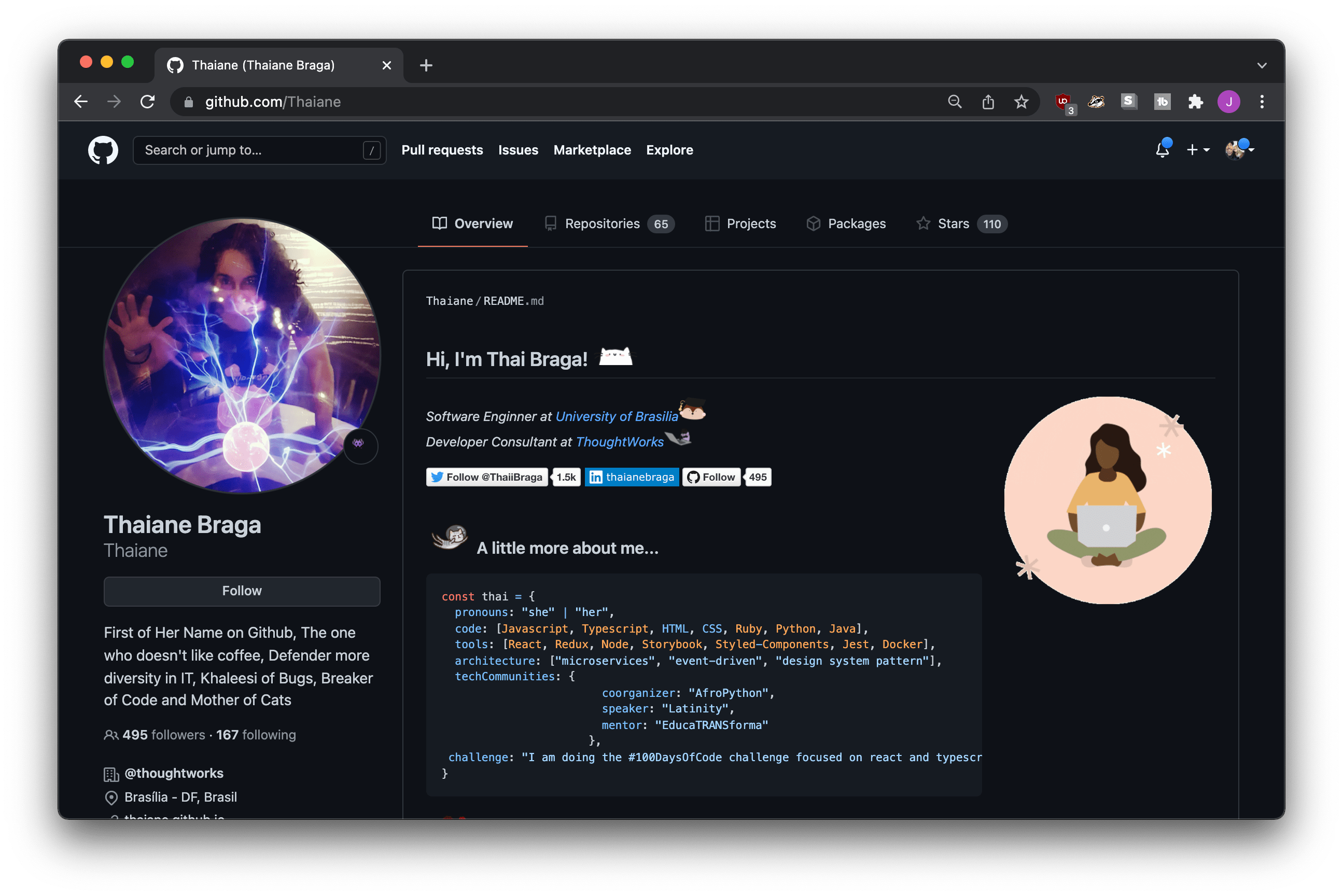Focus the Search or jump to field
Image resolution: width=1343 pixels, height=896 pixels.
pos(251,150)
